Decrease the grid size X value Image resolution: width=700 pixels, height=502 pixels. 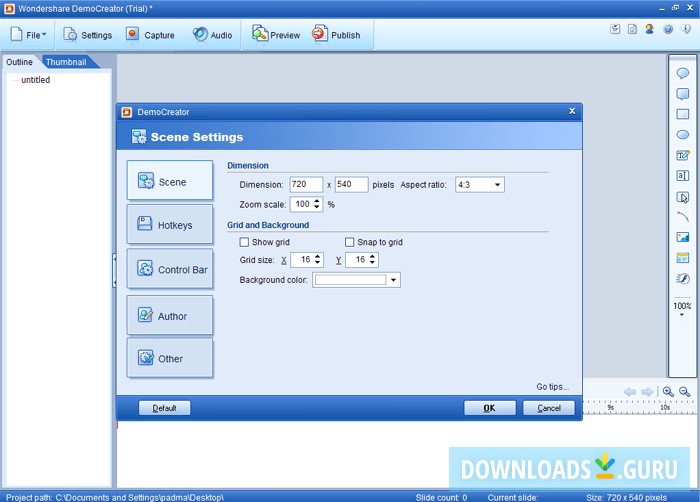[x=317, y=263]
